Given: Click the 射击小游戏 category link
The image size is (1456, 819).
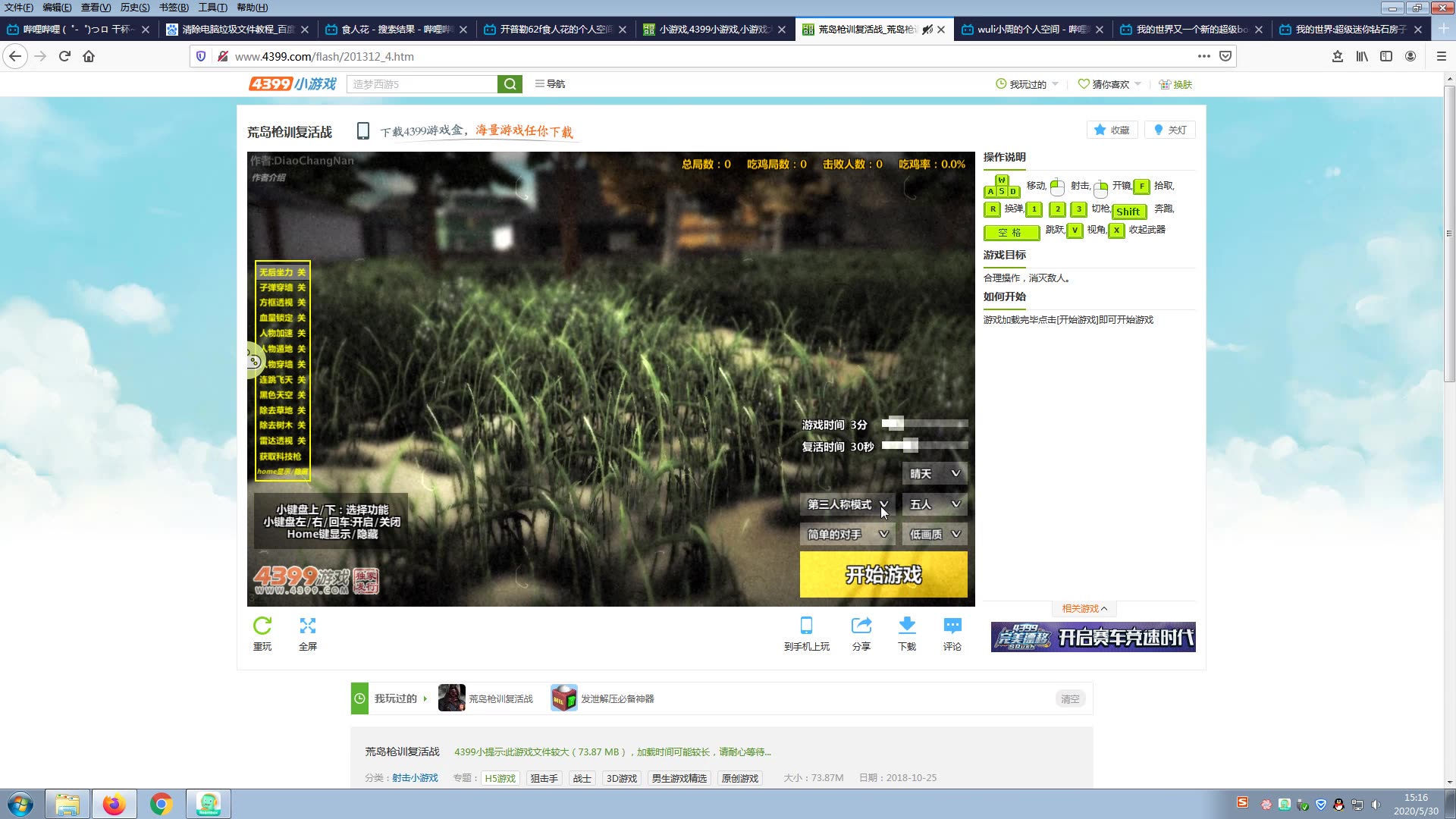Looking at the screenshot, I should tap(415, 778).
